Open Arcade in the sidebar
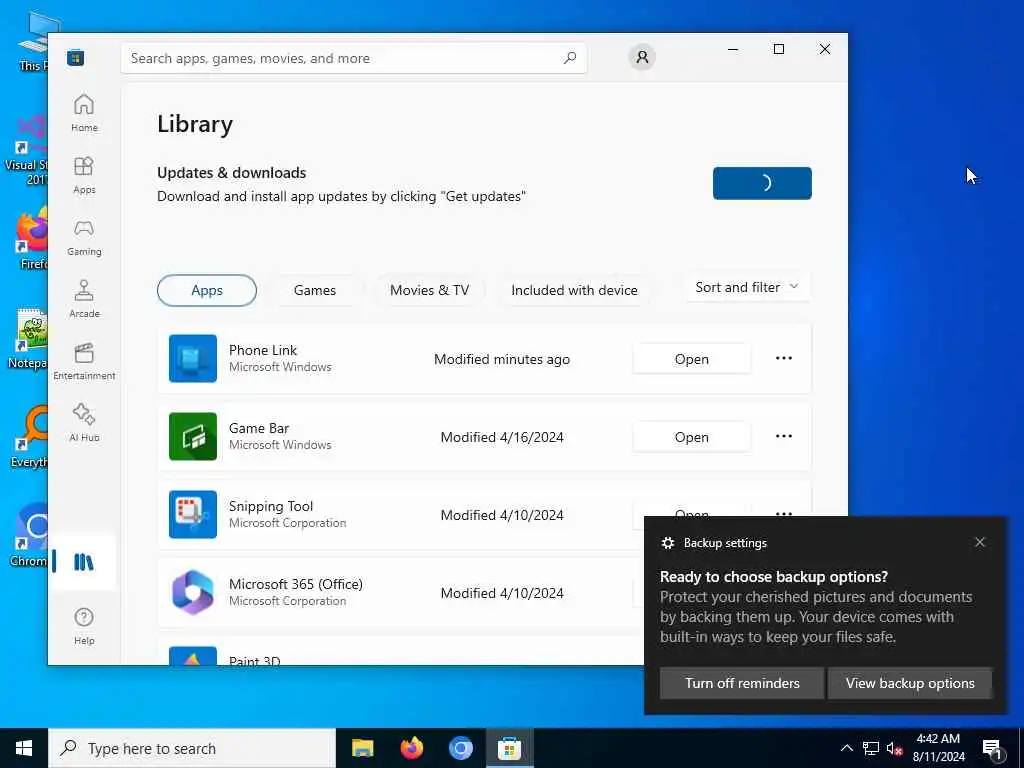 84,299
